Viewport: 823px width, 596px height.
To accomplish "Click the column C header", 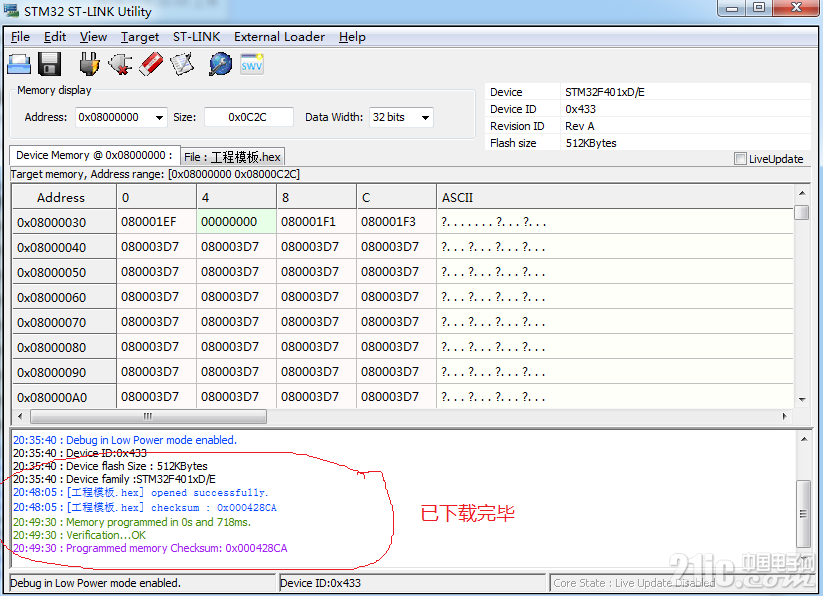I will click(x=396, y=197).
